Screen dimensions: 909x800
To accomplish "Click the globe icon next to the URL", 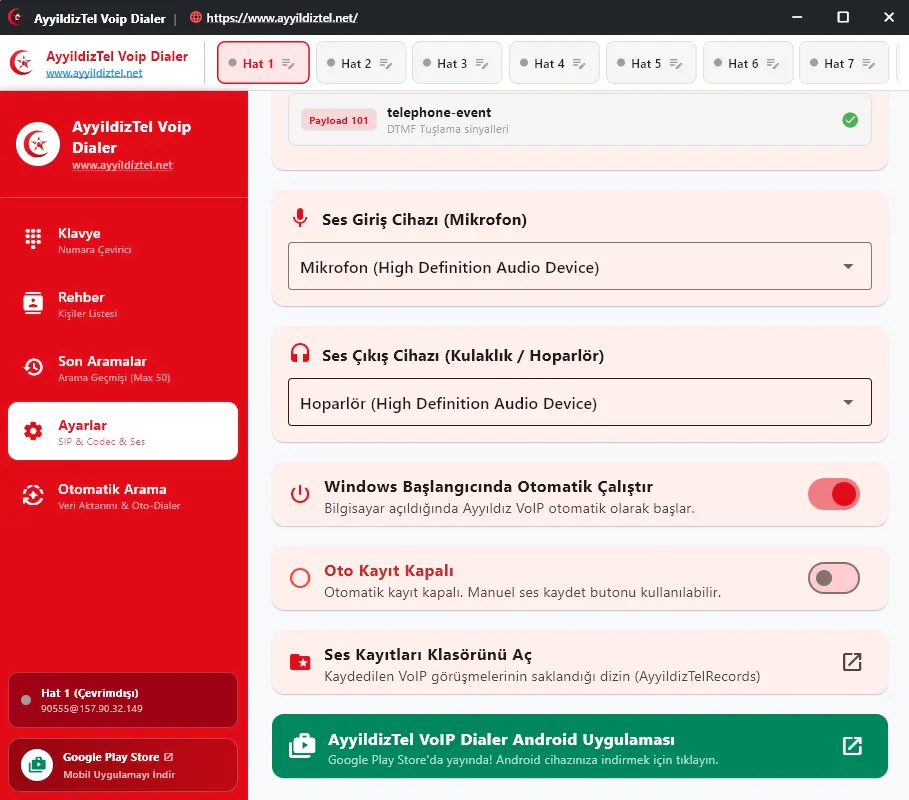I will [196, 17].
